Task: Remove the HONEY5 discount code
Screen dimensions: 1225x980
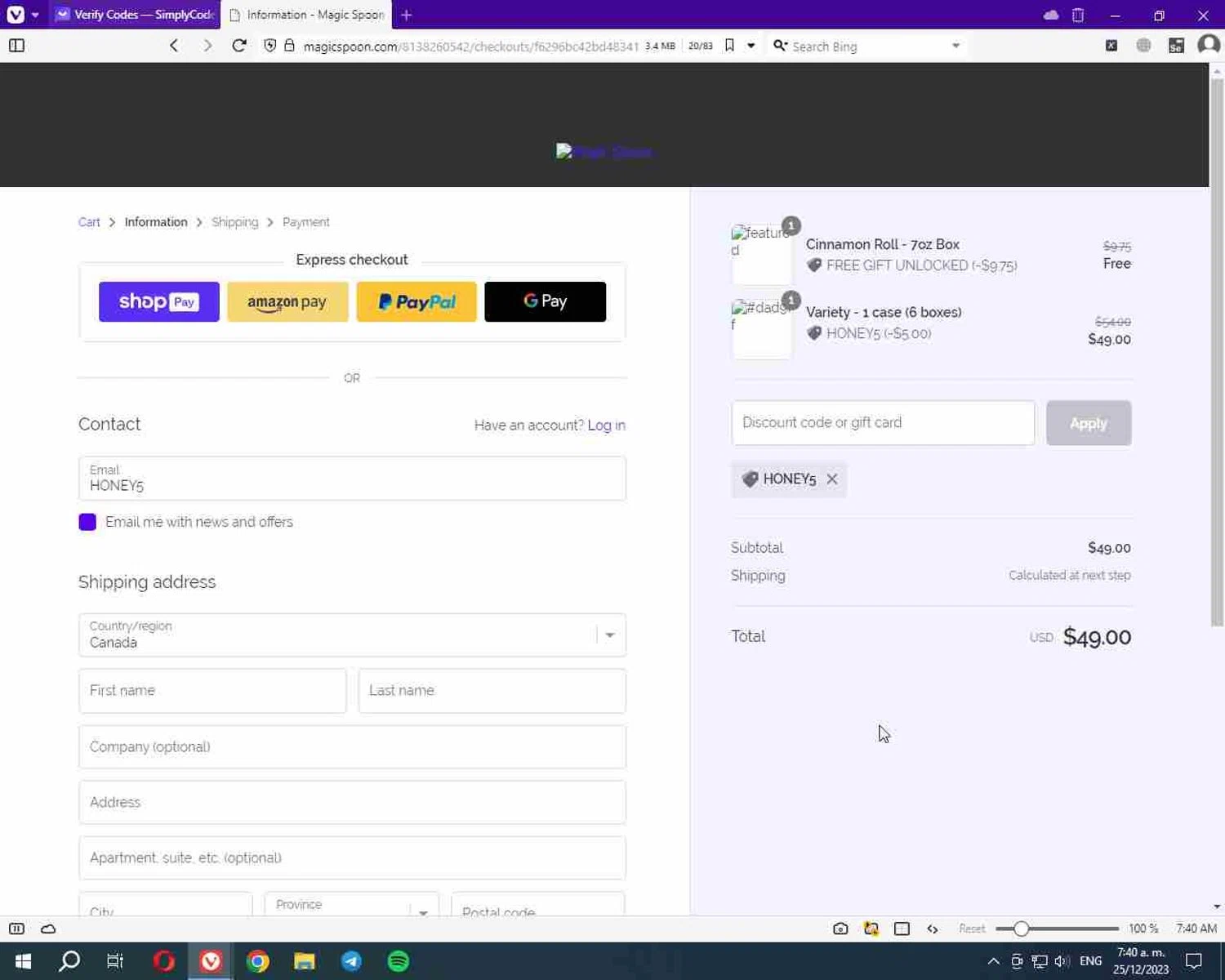Action: [x=832, y=479]
